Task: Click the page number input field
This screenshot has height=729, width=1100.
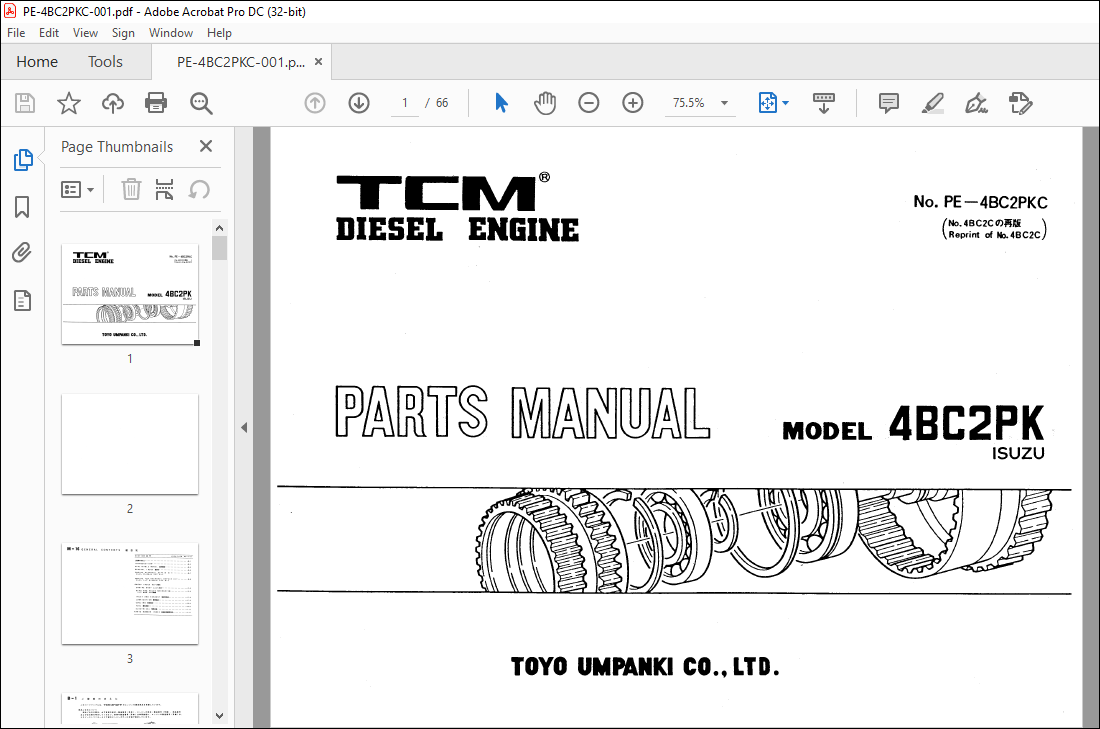Action: [405, 103]
